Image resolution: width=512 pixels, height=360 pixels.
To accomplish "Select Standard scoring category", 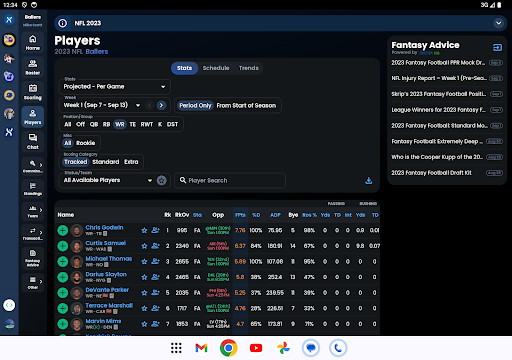I will [x=106, y=162].
